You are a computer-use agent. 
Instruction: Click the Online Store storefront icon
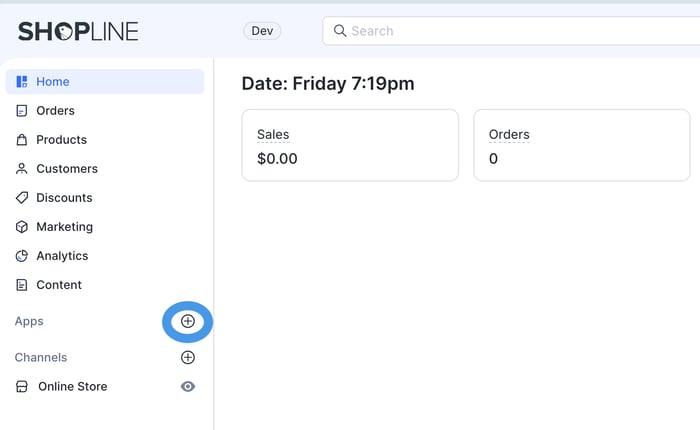22,387
